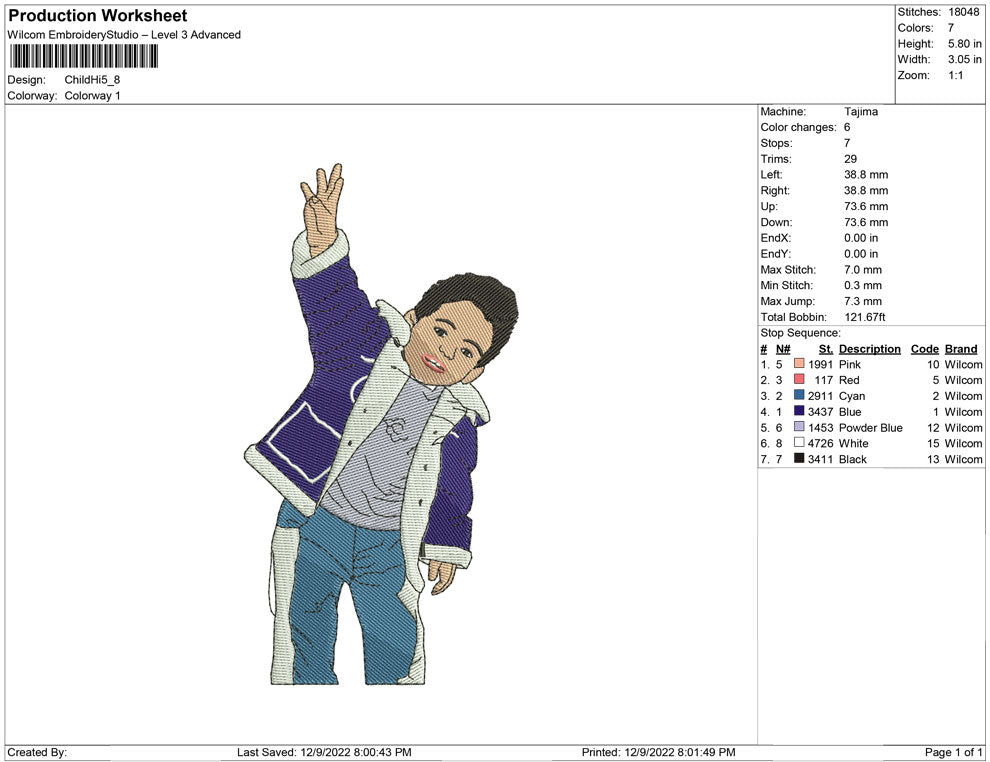Click the Machine value Tajima
The width and height of the screenshot is (990, 762).
[860, 112]
